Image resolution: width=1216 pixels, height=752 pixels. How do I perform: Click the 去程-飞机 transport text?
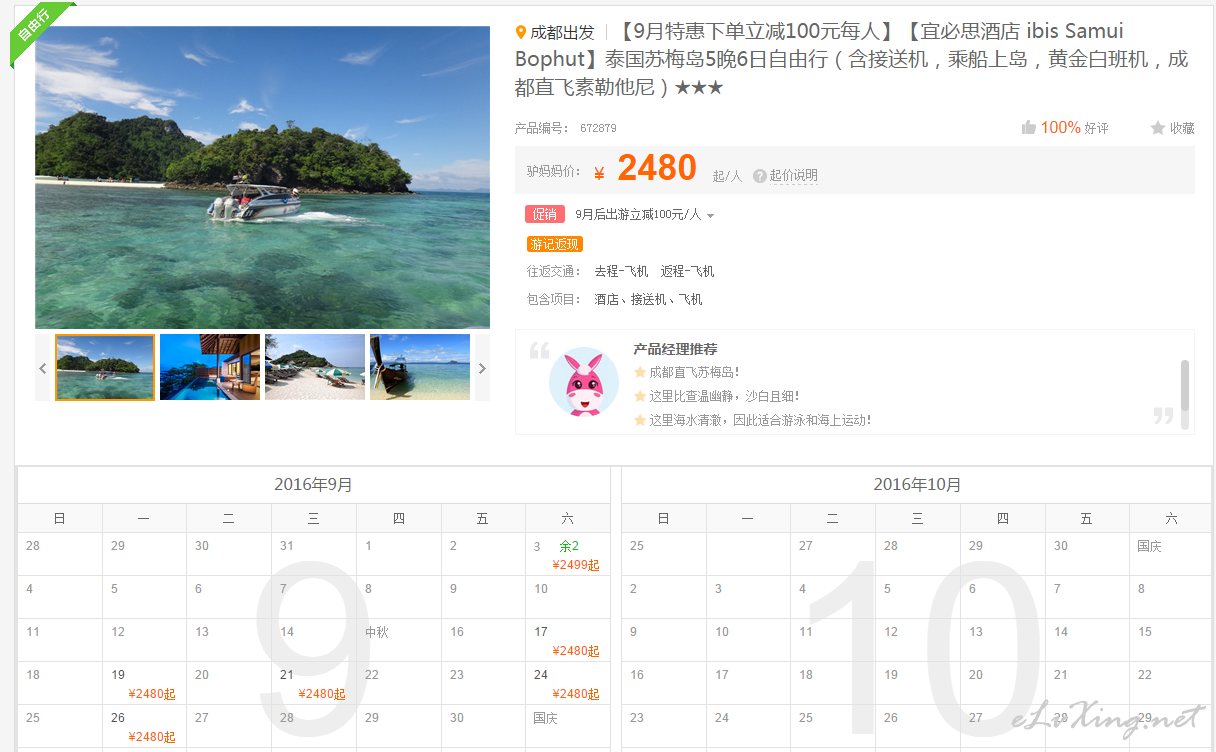[621, 271]
